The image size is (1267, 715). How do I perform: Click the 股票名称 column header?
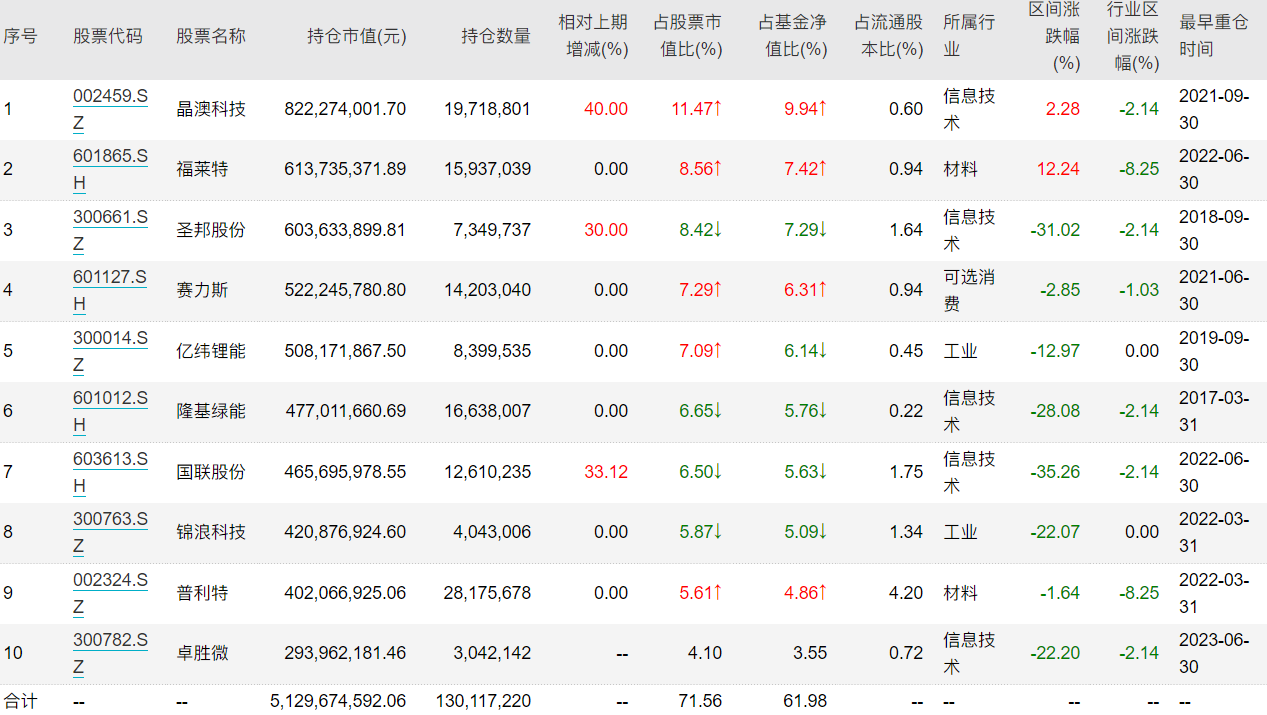point(211,36)
